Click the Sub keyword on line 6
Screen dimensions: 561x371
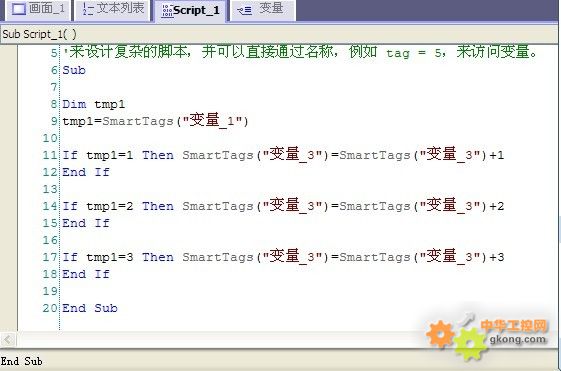pos(74,70)
